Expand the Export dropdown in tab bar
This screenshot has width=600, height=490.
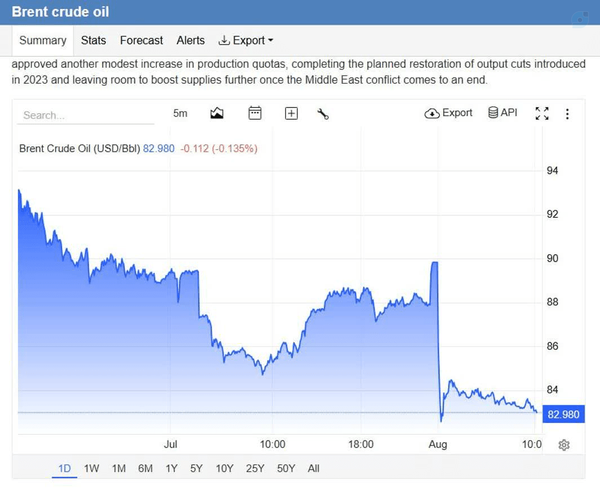point(246,40)
